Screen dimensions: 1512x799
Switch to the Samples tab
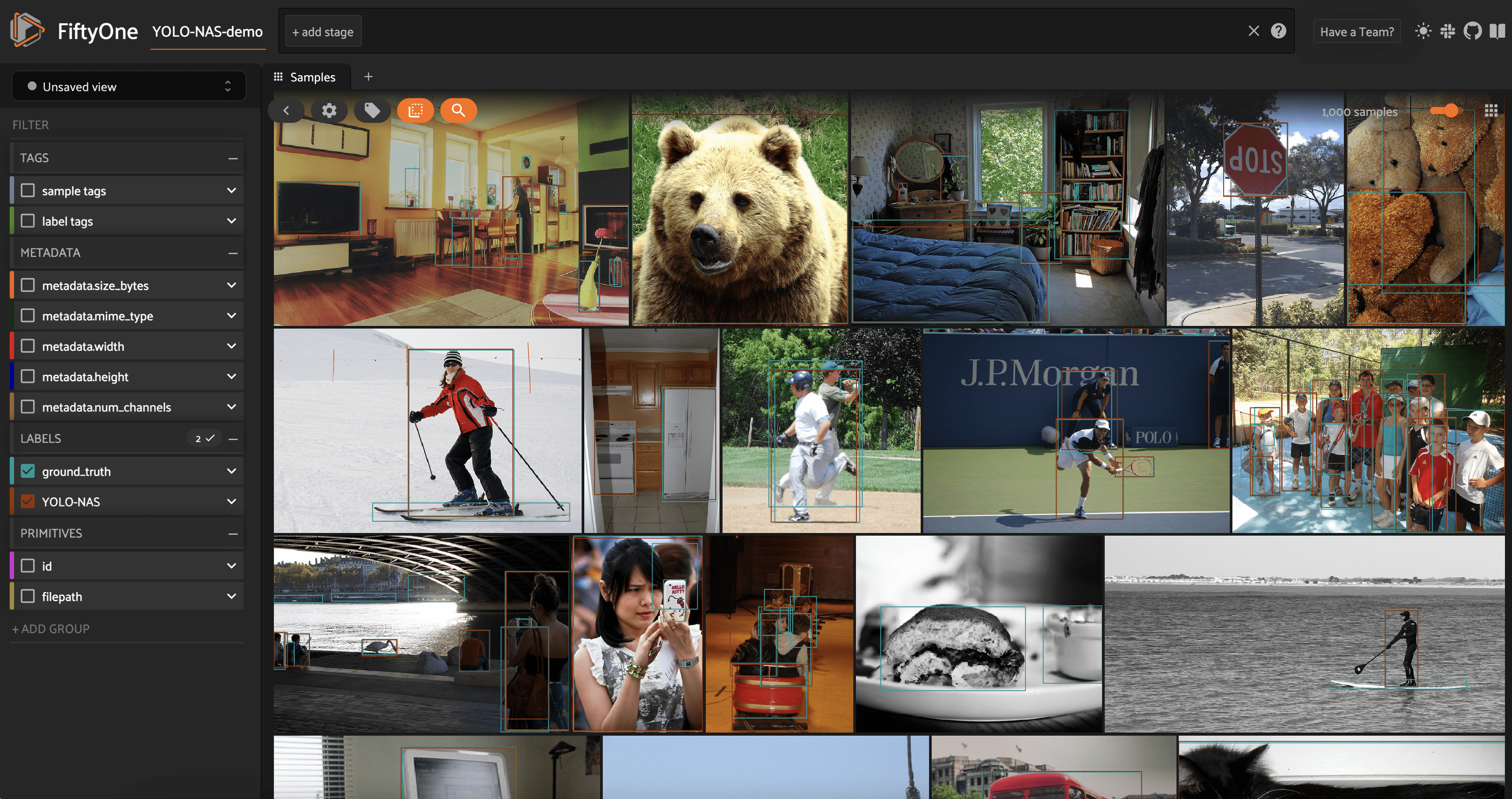(x=305, y=77)
